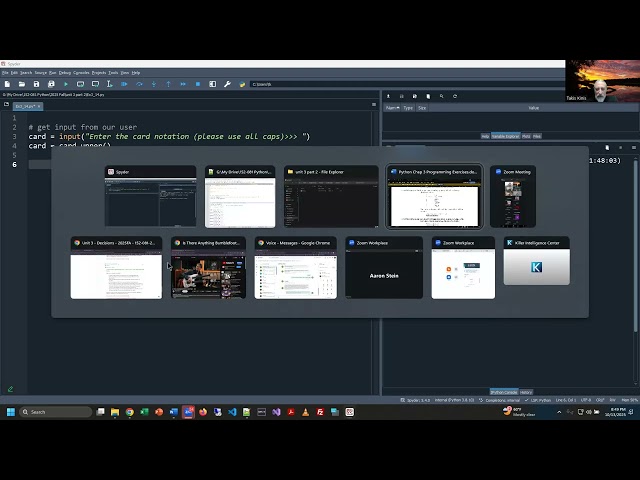This screenshot has height=480, width=640.
Task: Close the editor file tab with x
Action: coord(39,107)
